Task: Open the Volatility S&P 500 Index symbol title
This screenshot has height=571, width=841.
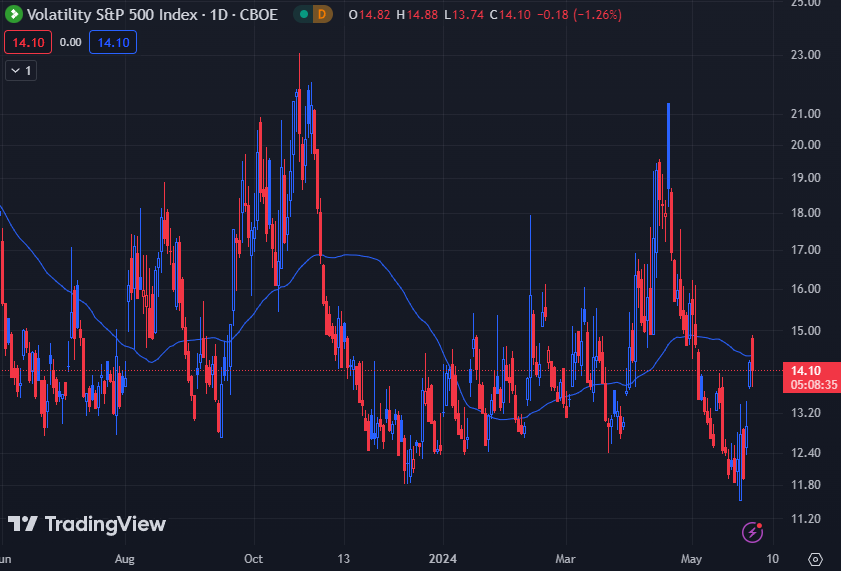Action: 152,14
